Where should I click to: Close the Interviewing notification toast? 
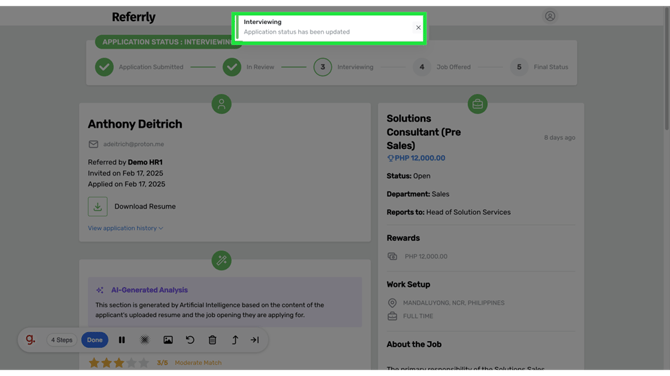tap(418, 28)
